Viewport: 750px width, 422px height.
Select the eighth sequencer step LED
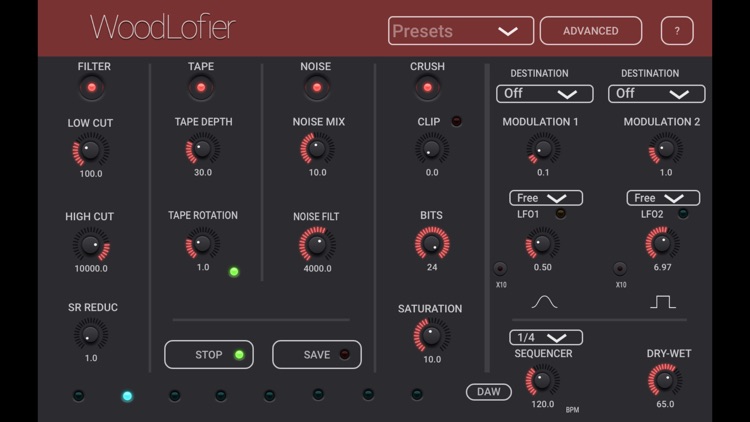point(417,394)
